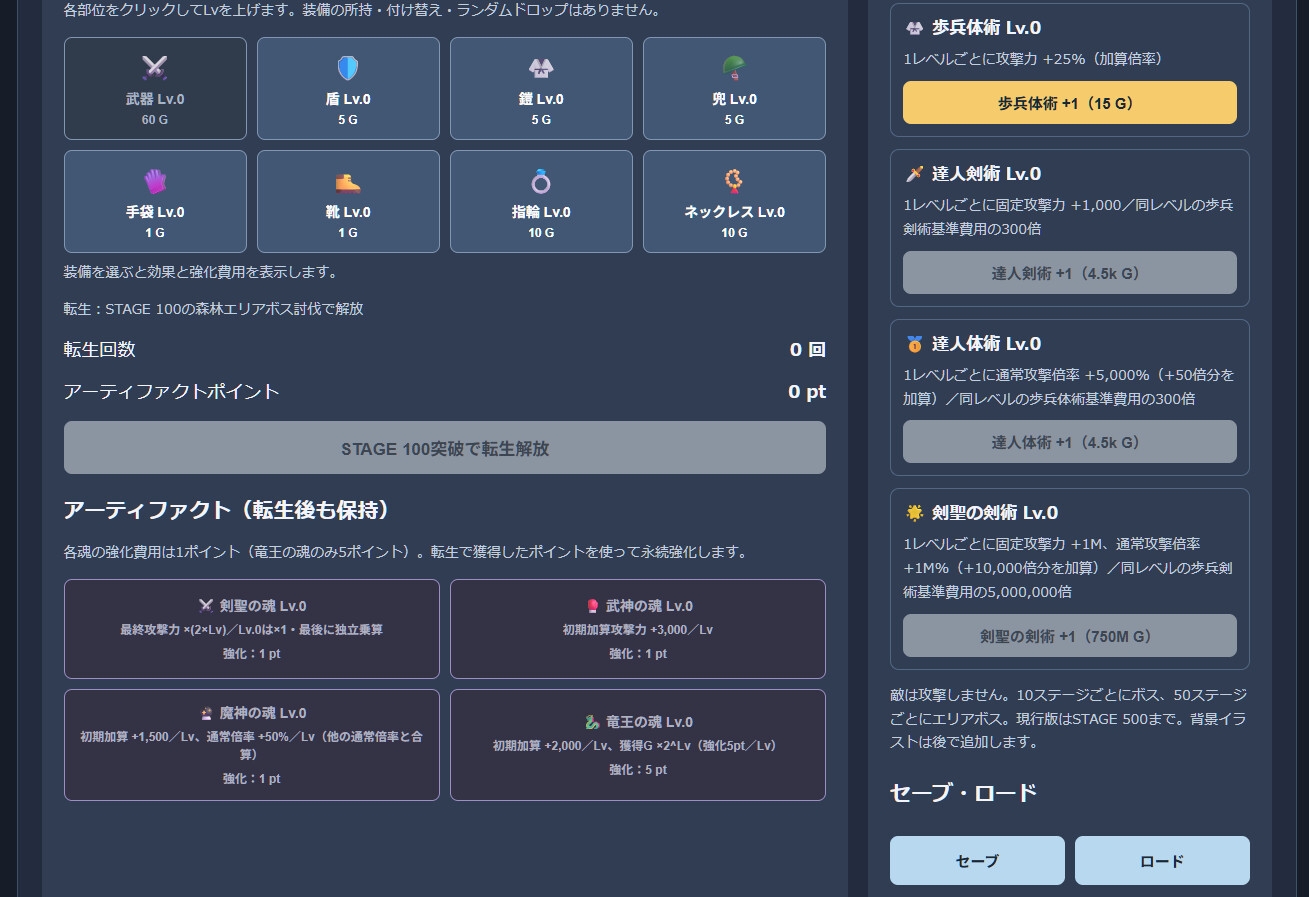Viewport: 1309px width, 897px height.
Task: Click the green helmet icon on 兜 card
Action: (734, 68)
